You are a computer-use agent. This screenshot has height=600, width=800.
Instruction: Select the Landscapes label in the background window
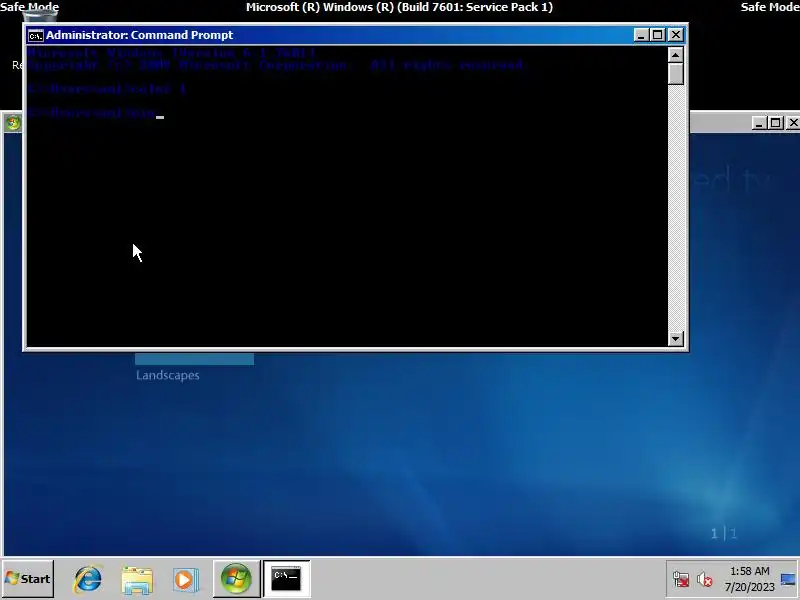coord(167,375)
